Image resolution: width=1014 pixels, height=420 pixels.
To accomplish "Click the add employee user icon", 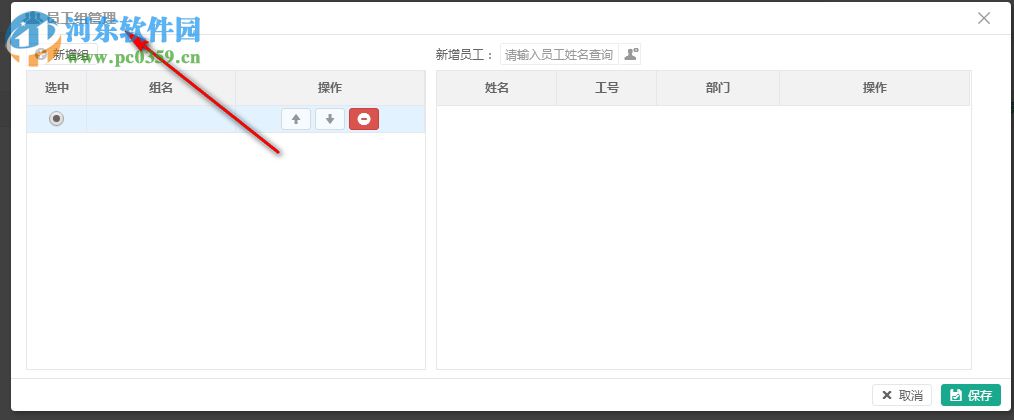I will (631, 55).
